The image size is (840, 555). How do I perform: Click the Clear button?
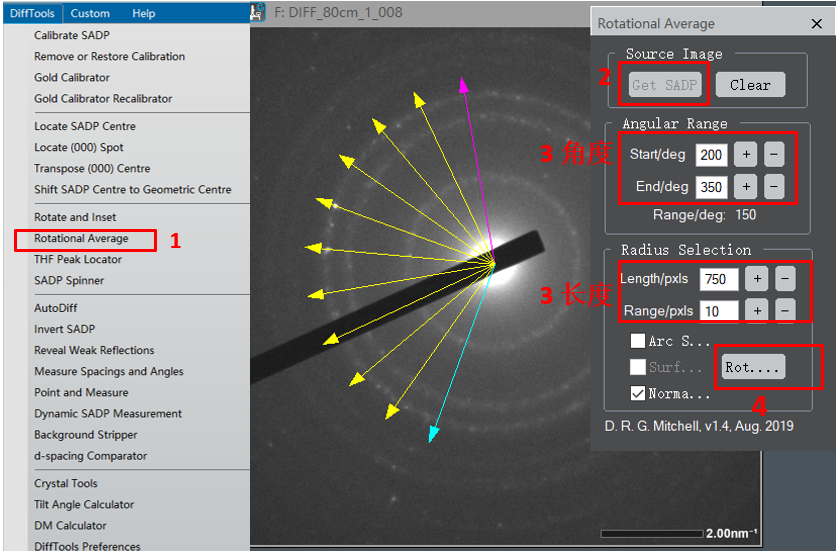[750, 85]
